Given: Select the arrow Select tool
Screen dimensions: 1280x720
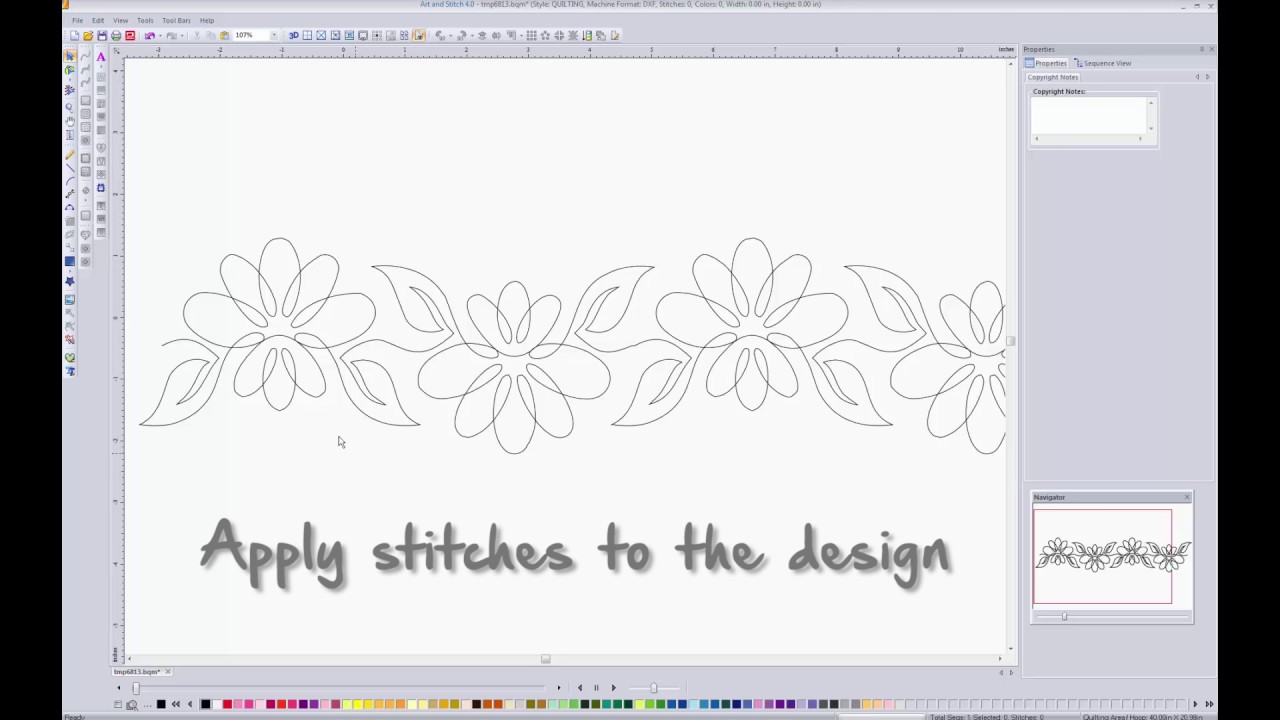Looking at the screenshot, I should pos(70,57).
